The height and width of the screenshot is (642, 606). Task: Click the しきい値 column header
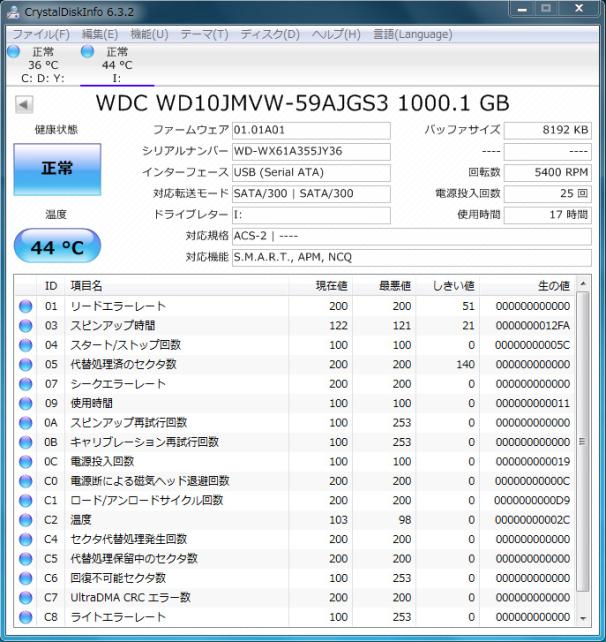(448, 286)
